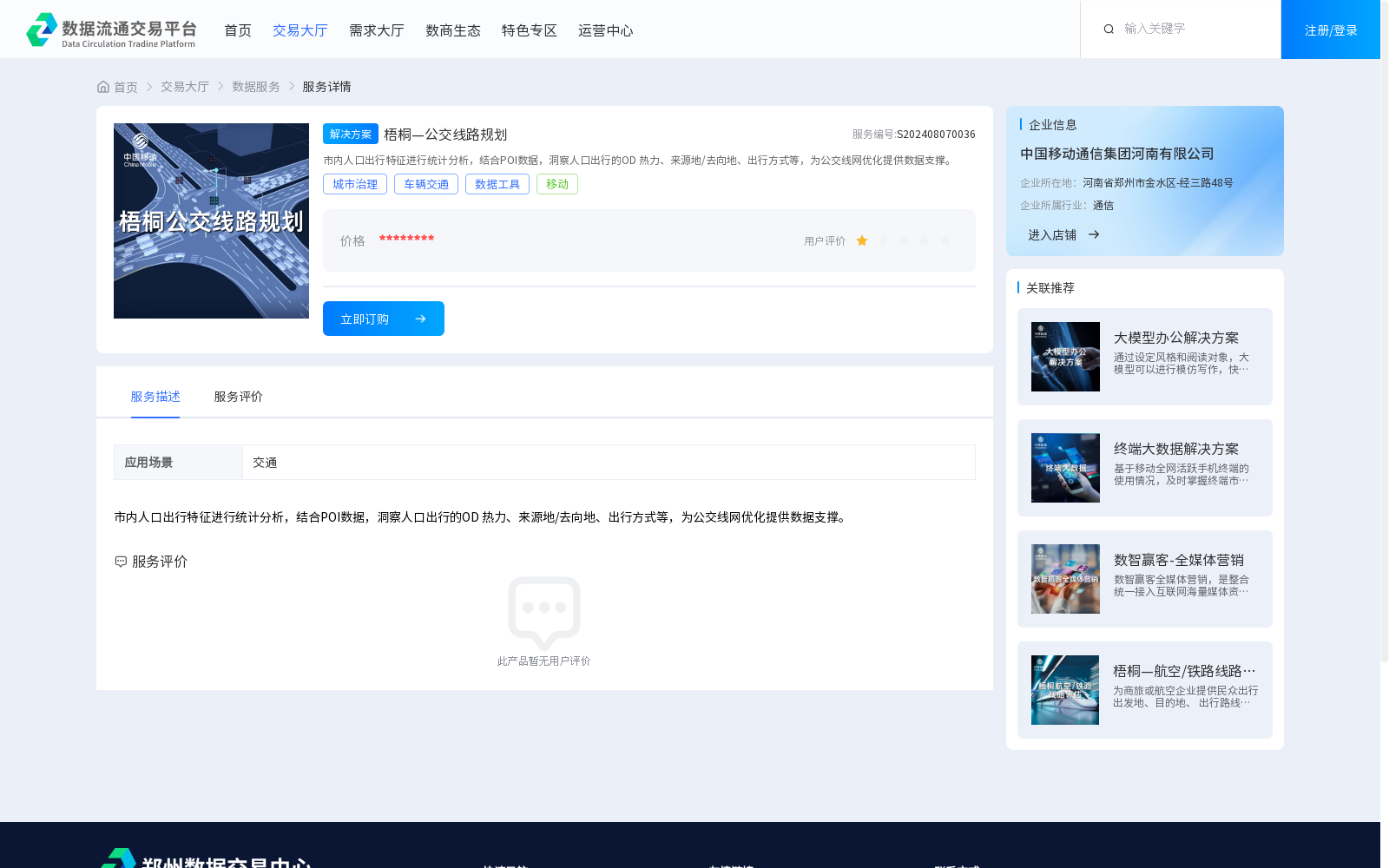
Task: Open the 终端大数据 thumbnail image
Action: pos(1065,468)
